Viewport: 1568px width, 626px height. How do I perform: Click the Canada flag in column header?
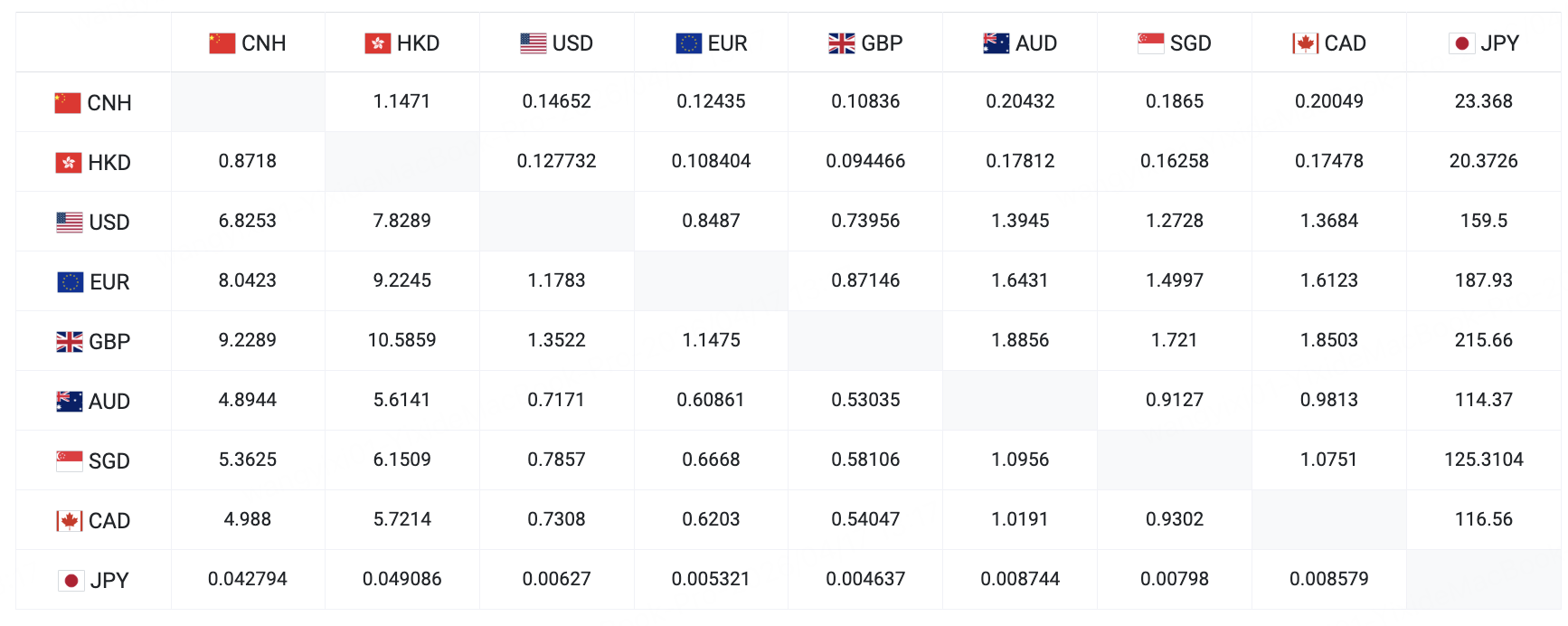coord(1305,43)
